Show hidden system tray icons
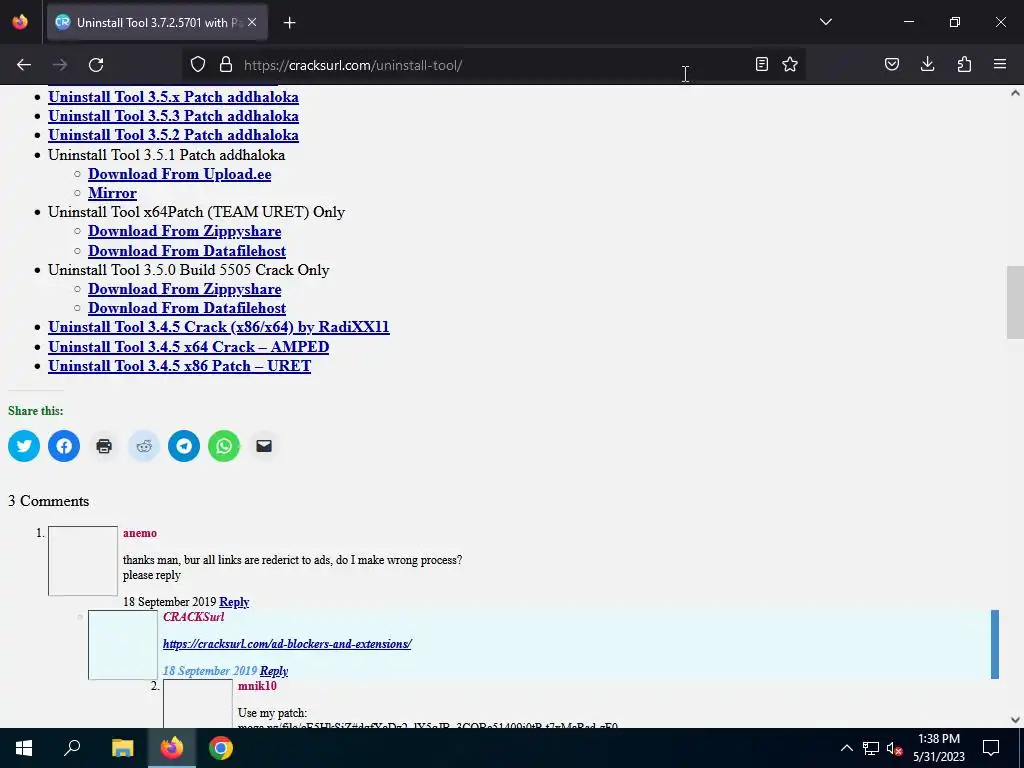The height and width of the screenshot is (768, 1024). [846, 748]
